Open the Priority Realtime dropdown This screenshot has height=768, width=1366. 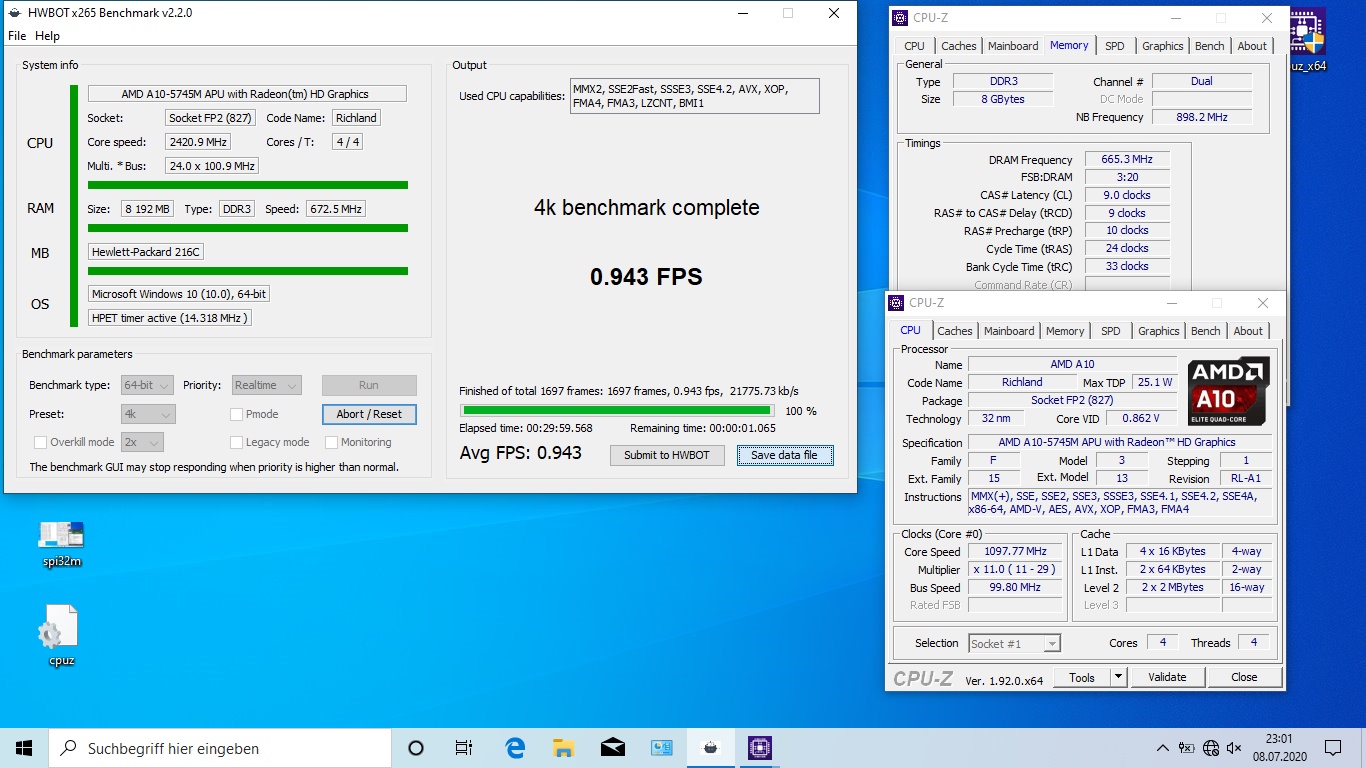tap(266, 385)
